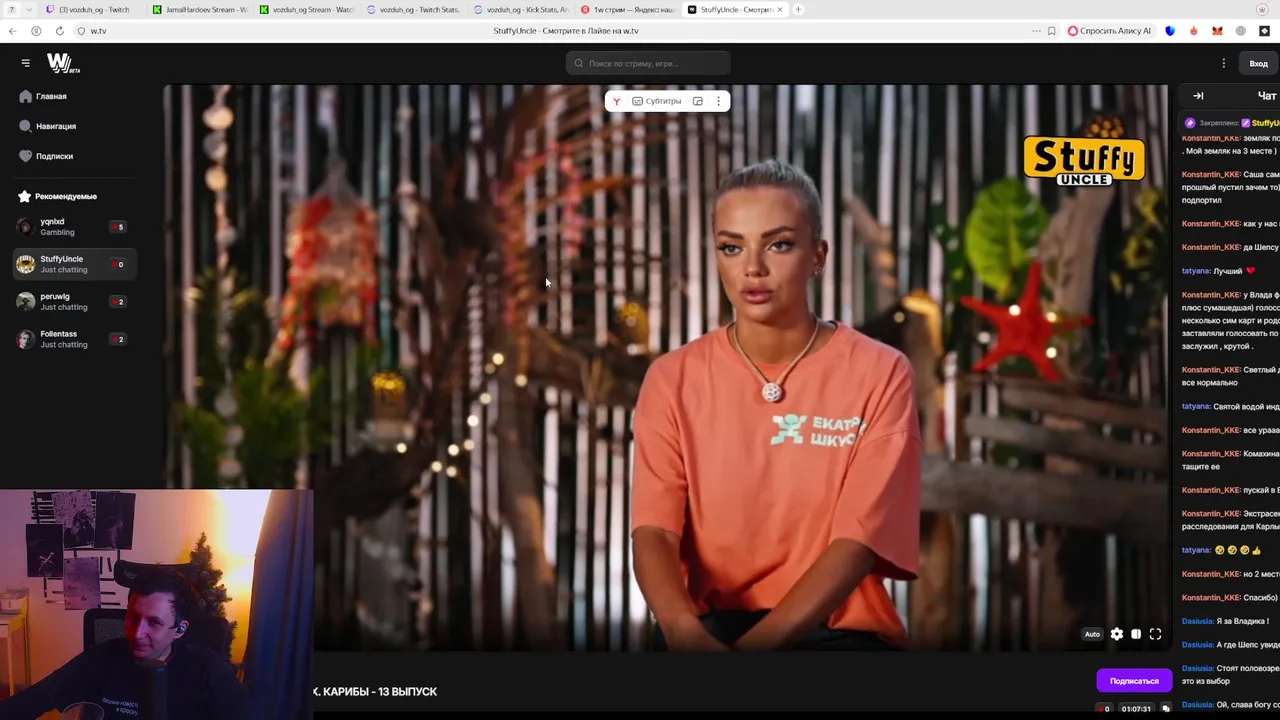The width and height of the screenshot is (1280, 720).
Task: Click the stream title 'КАРИБЫ - 13 ВЫПУСК'
Action: (380, 692)
